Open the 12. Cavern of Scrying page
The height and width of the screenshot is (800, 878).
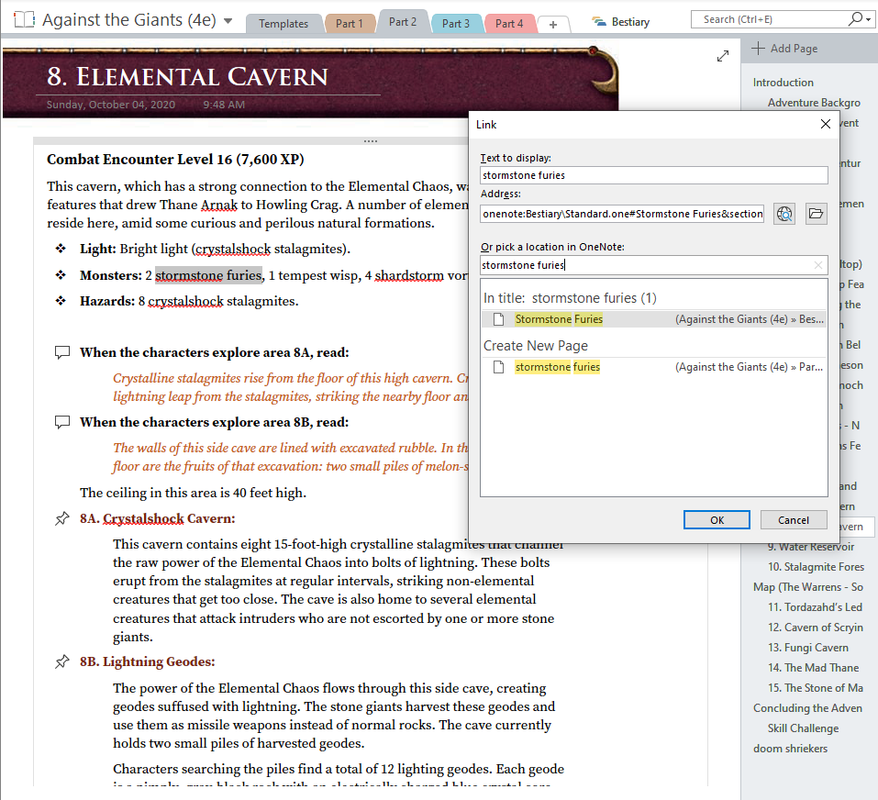(815, 627)
